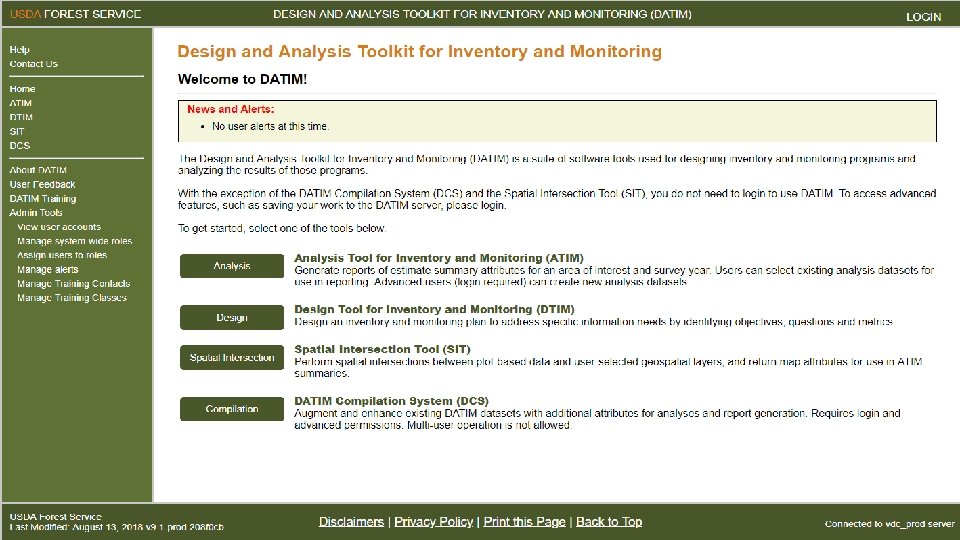The width and height of the screenshot is (960, 540).
Task: Click 'Design Tool for Inventory and Monitoring (DTIM)' heading
Action: tap(434, 309)
